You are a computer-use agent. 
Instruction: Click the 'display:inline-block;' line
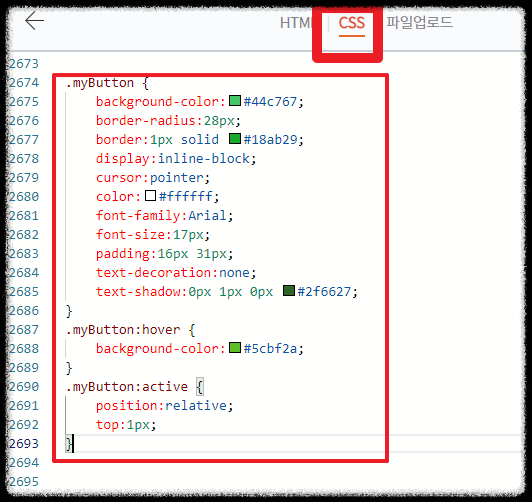176,159
